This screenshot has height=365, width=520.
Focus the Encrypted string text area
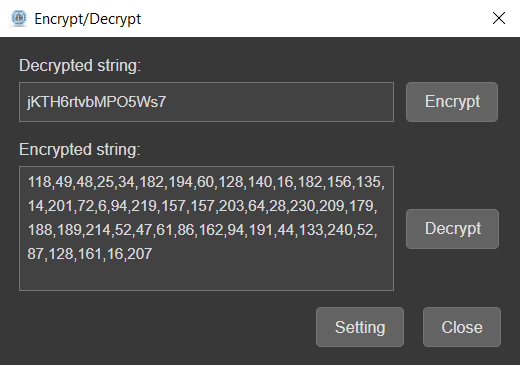click(x=206, y=228)
